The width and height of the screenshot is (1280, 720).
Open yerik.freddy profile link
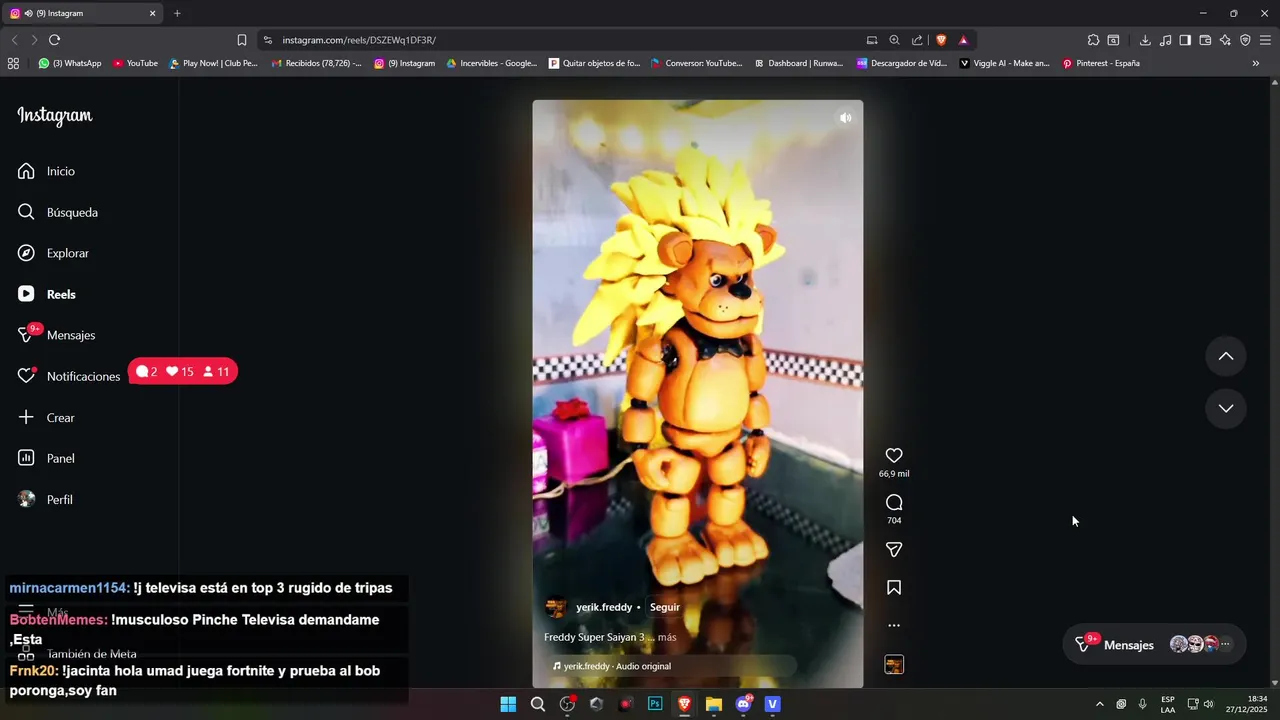click(604, 607)
